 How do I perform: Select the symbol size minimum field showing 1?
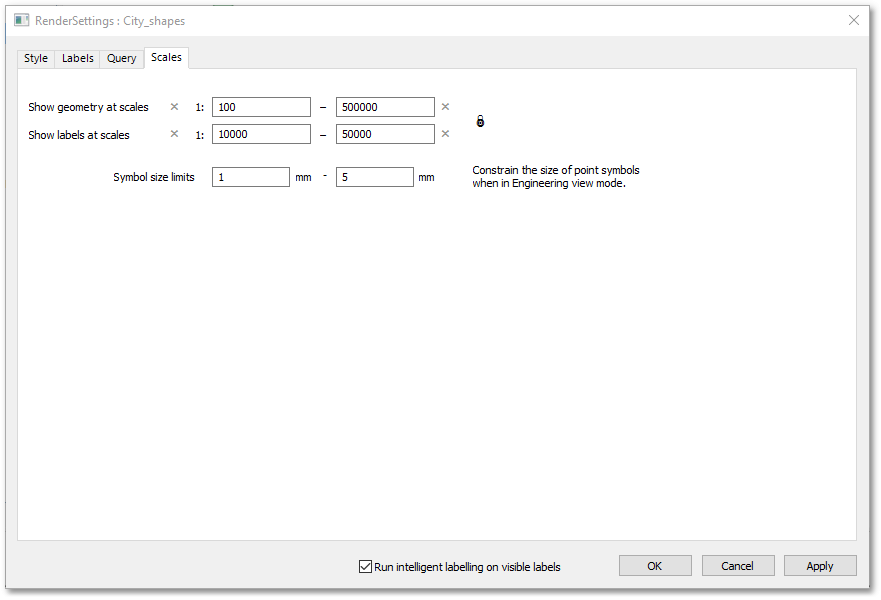[251, 177]
